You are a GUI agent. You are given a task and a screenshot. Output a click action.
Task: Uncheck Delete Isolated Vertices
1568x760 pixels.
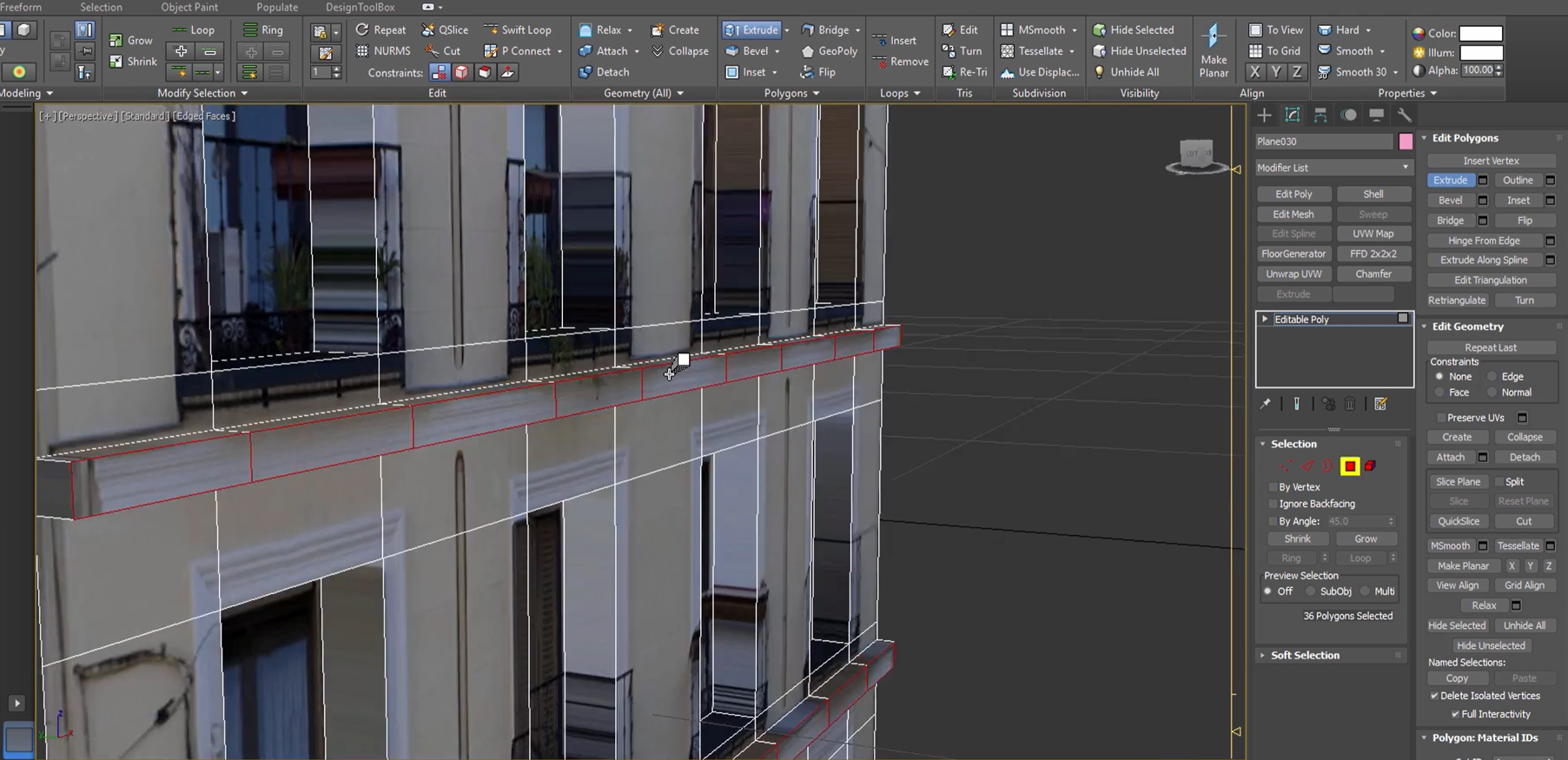coord(1434,696)
